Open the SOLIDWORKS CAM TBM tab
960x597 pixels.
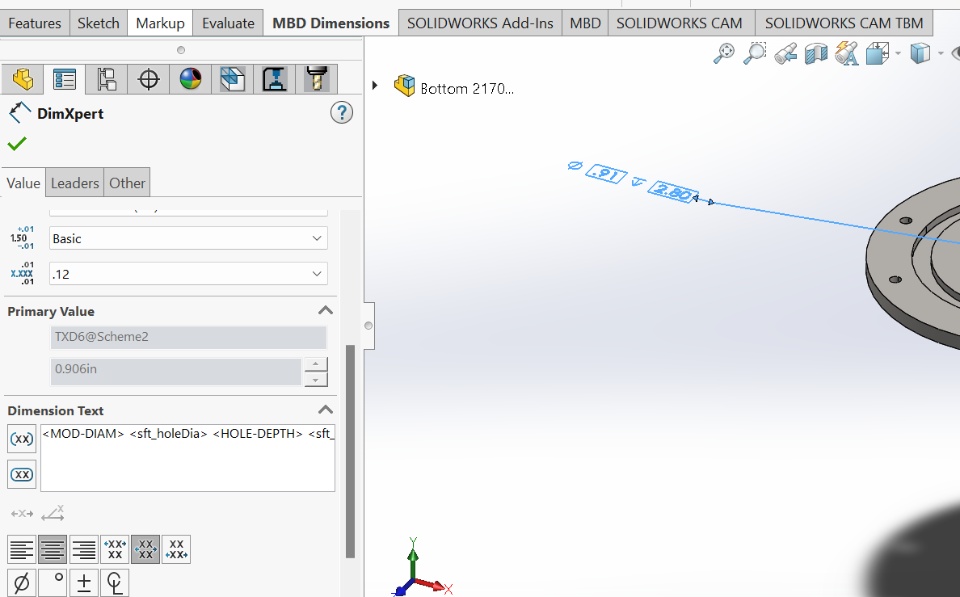pos(844,23)
